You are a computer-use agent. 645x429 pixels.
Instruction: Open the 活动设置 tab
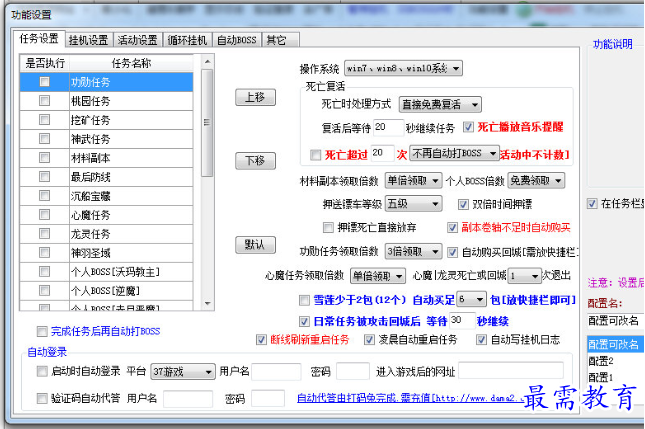pyautogui.click(x=137, y=40)
